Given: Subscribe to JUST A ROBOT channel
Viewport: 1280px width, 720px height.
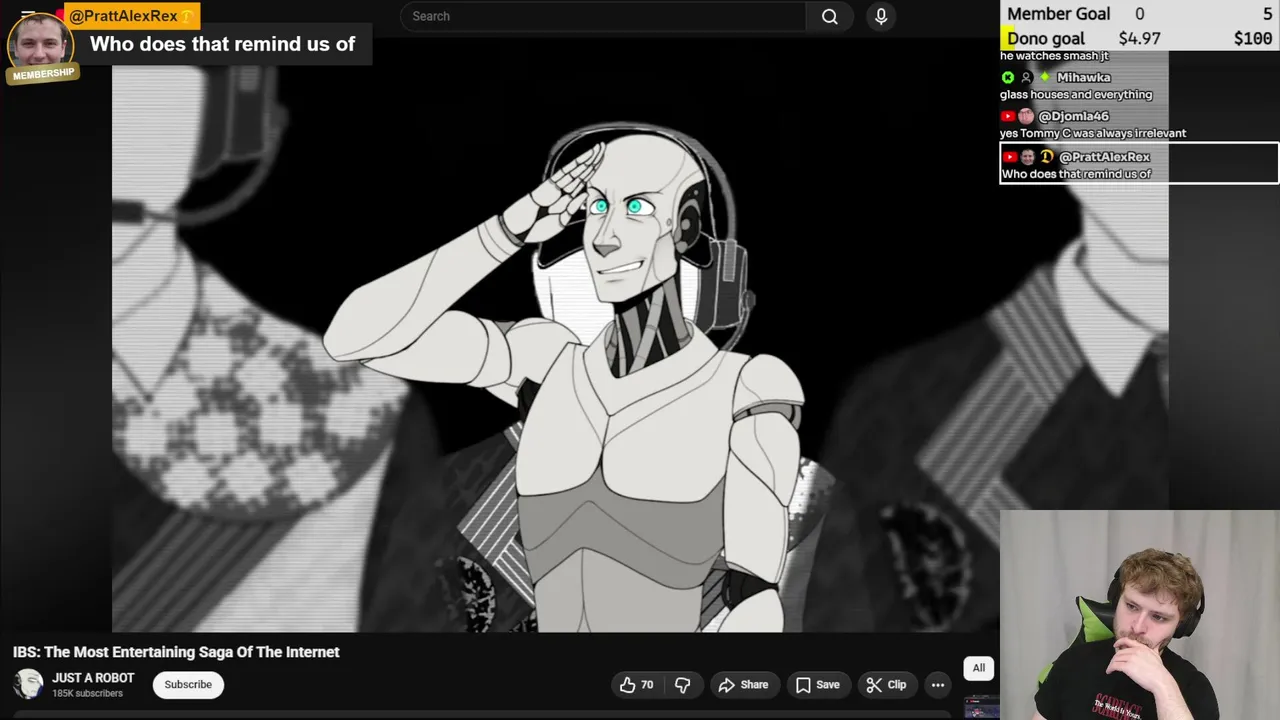Looking at the screenshot, I should (188, 685).
